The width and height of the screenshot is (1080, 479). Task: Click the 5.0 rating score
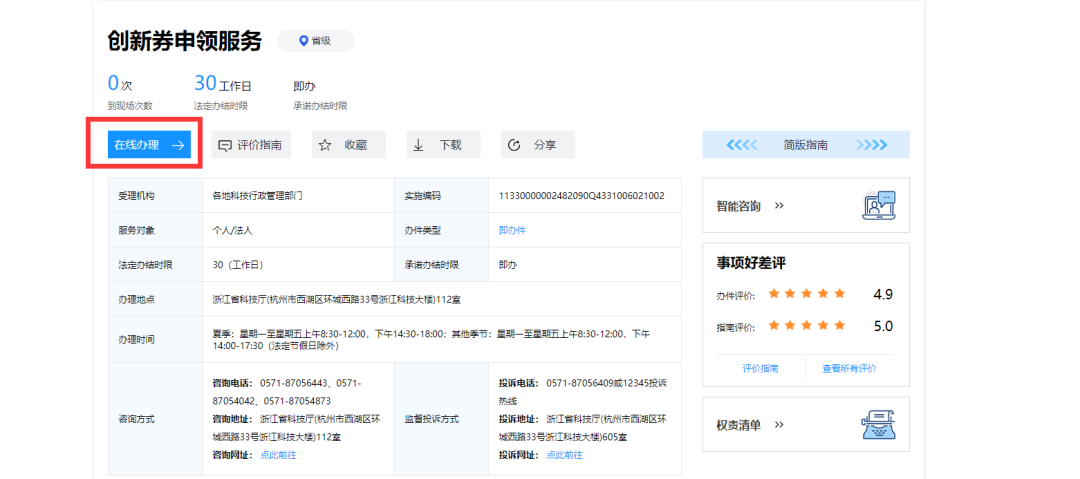(883, 326)
